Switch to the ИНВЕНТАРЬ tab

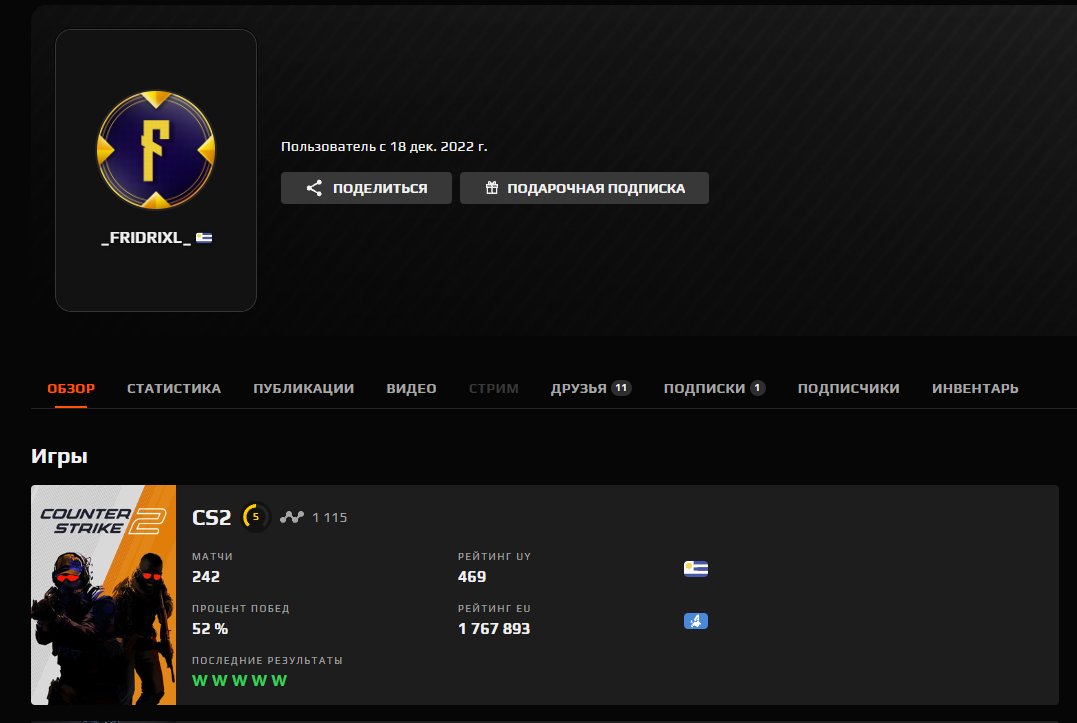click(x=974, y=387)
